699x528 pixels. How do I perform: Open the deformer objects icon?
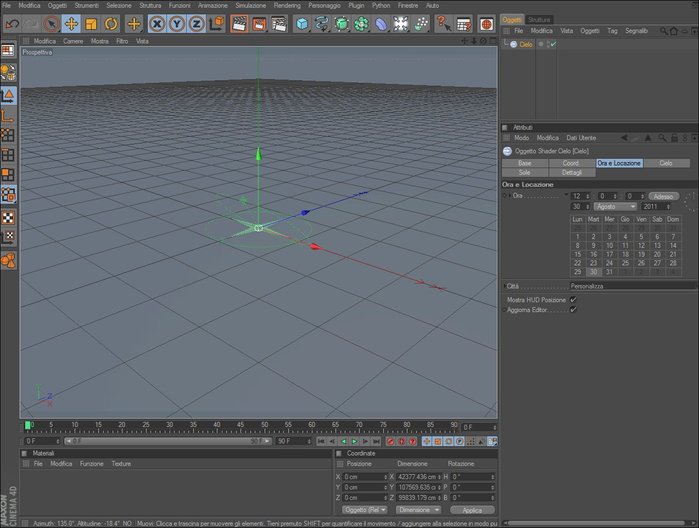click(381, 24)
